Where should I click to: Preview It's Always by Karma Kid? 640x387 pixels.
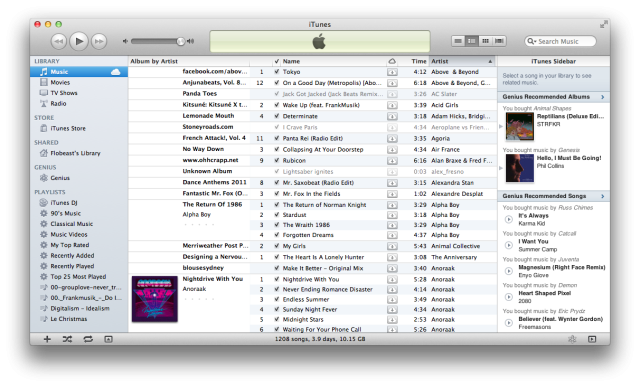tap(509, 220)
